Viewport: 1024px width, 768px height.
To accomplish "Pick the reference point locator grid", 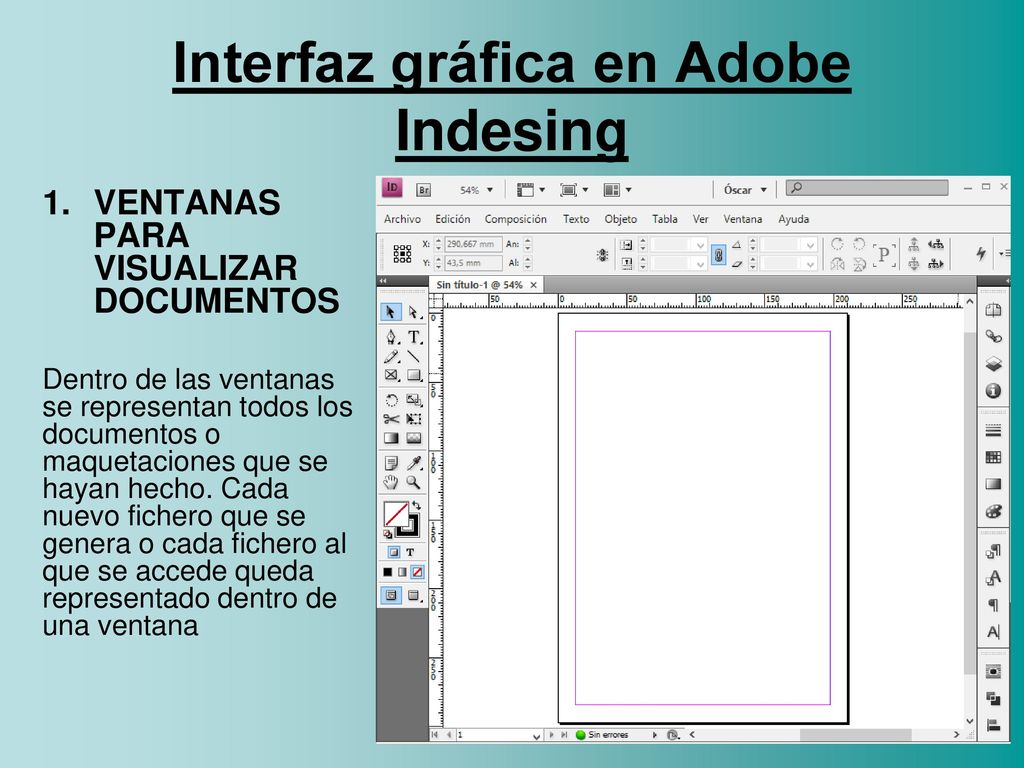I will tap(402, 254).
